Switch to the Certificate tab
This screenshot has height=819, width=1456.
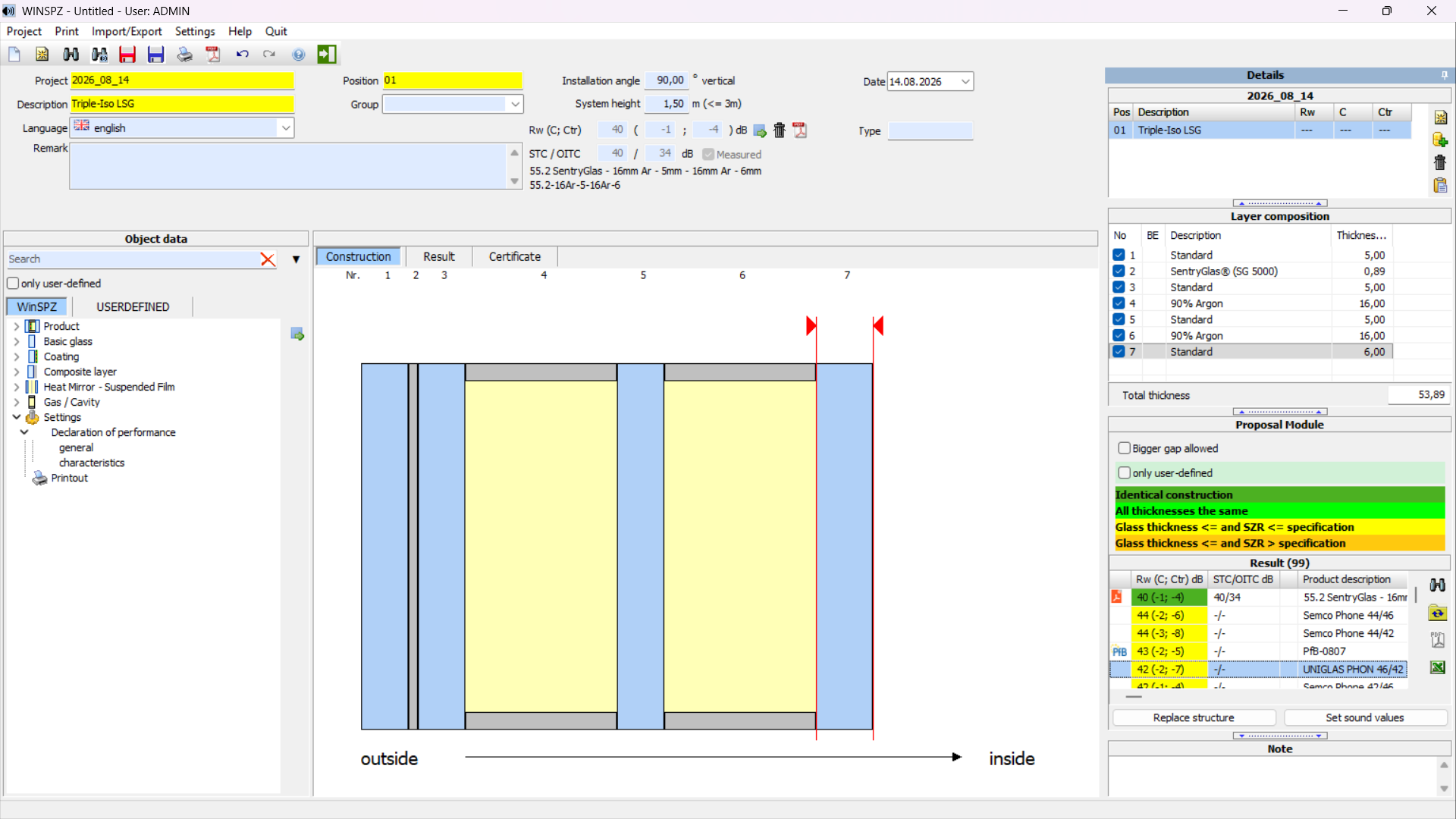515,257
